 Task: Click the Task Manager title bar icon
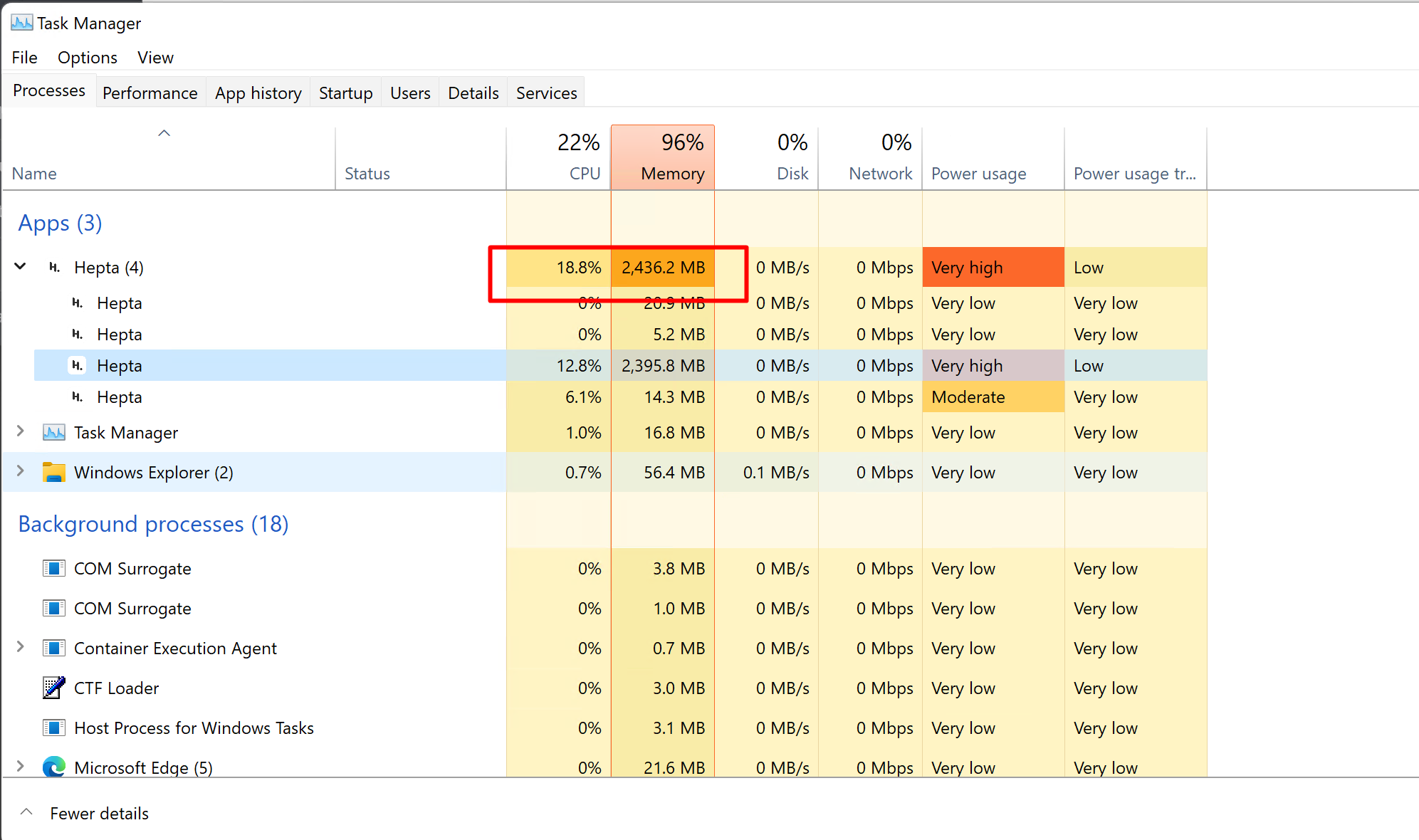pyautogui.click(x=21, y=23)
